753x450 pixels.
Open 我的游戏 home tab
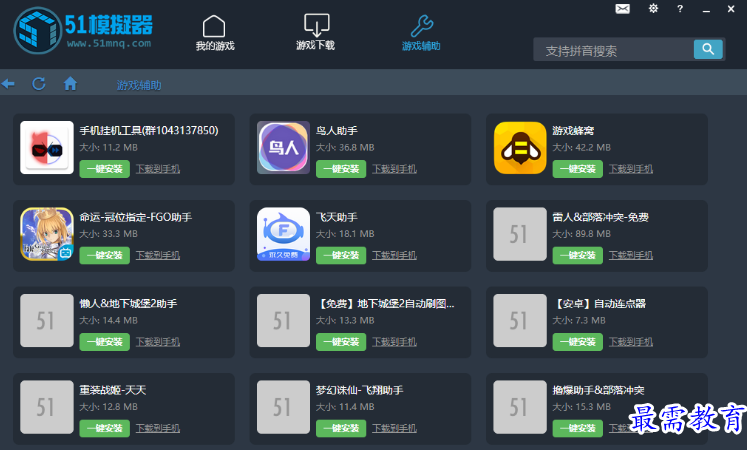coord(214,33)
